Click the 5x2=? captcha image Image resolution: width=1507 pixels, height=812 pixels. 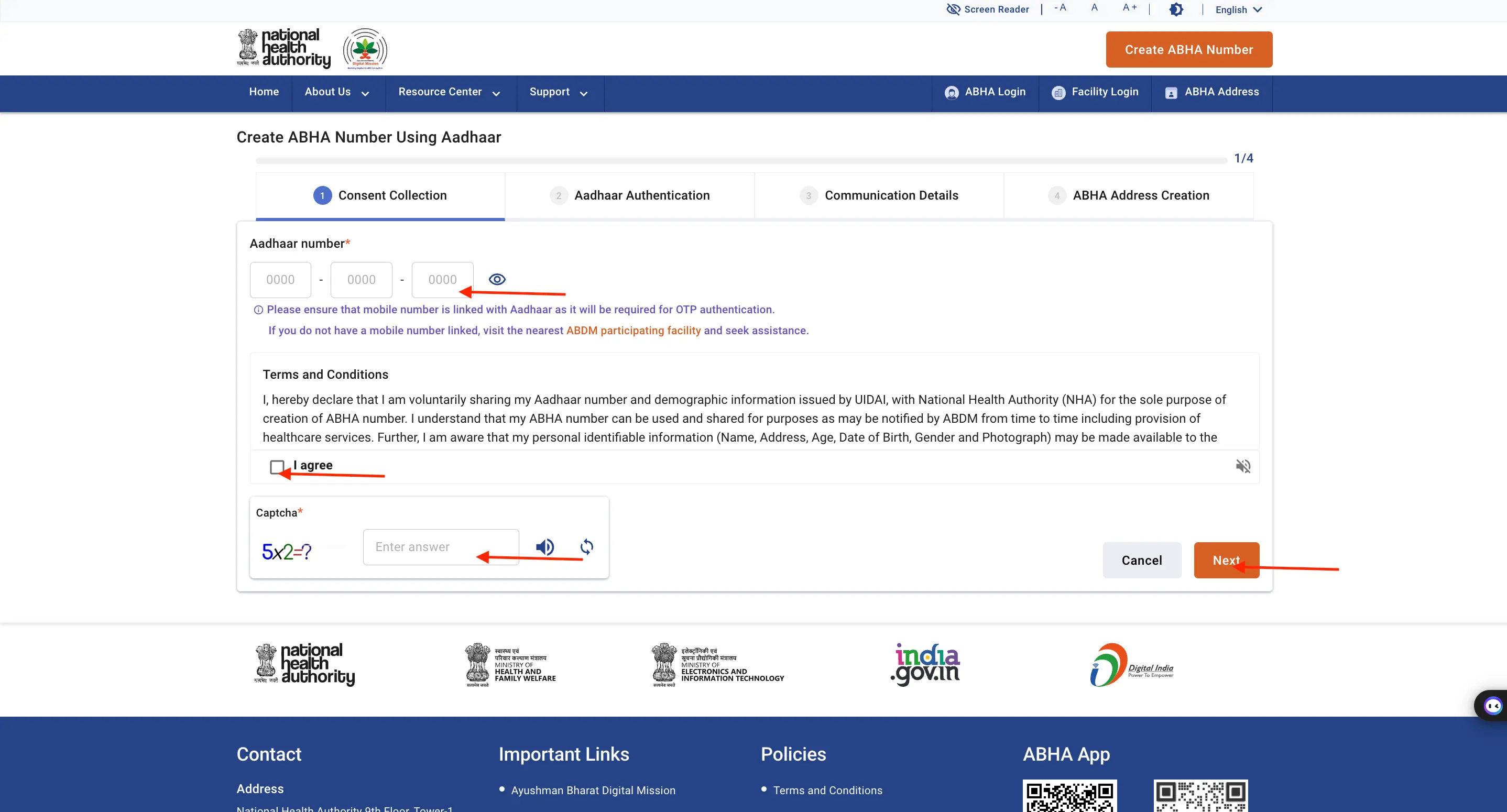pos(287,551)
